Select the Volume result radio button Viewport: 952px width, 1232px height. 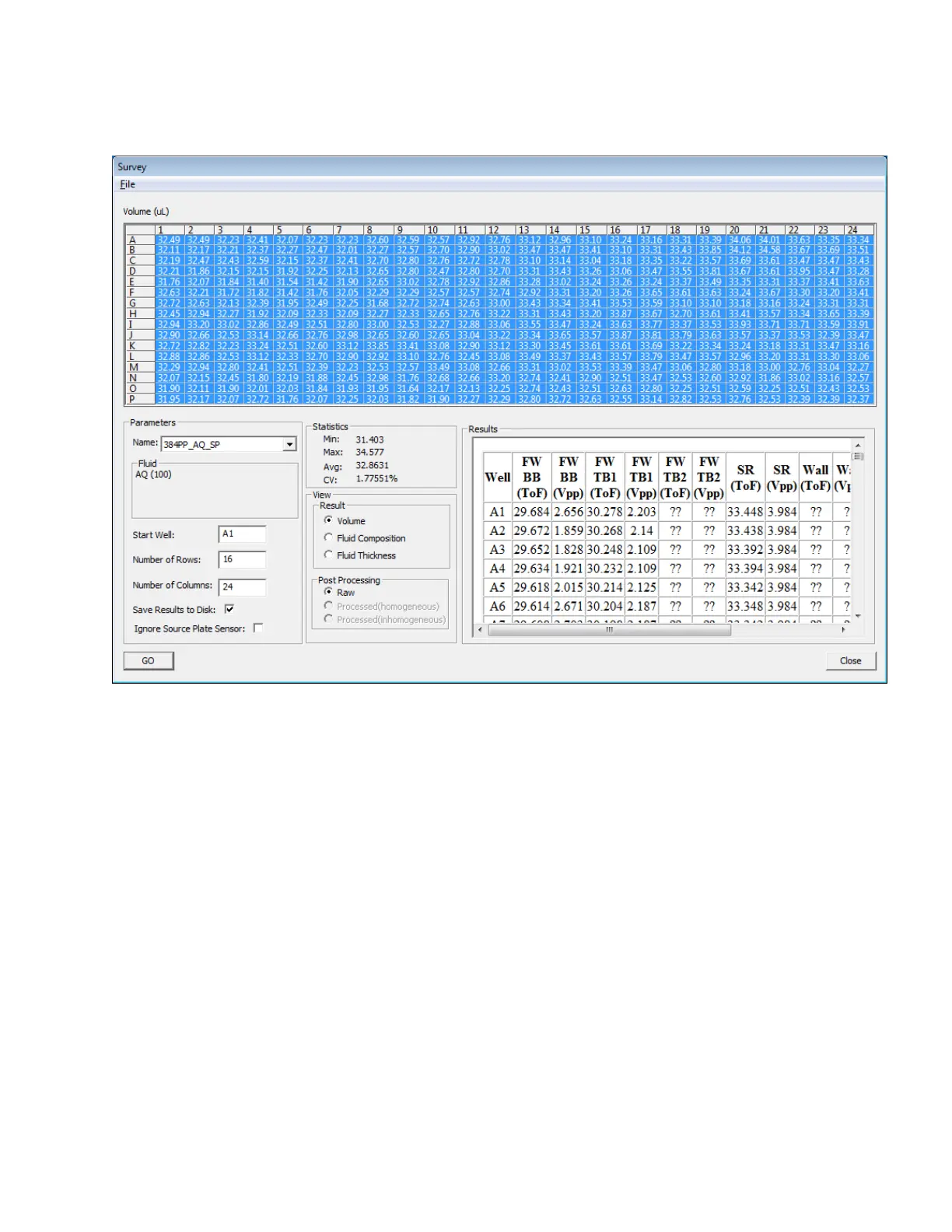[x=328, y=520]
